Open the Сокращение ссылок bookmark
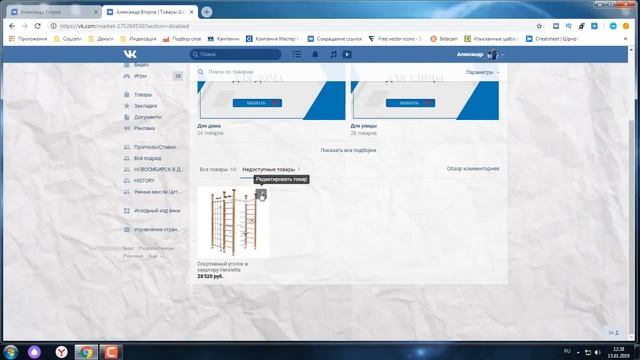This screenshot has height=360, width=640. pos(335,39)
